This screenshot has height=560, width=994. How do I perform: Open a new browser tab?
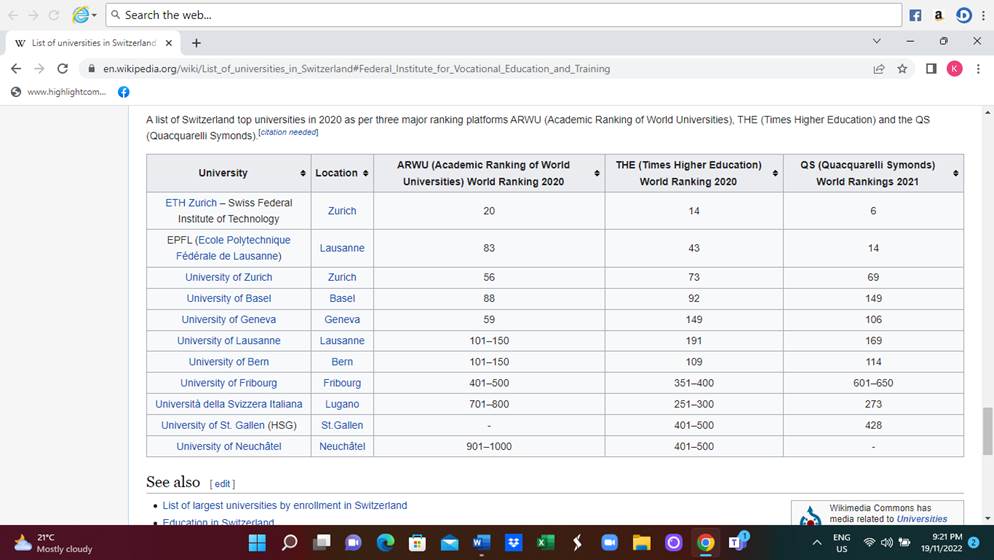[x=197, y=43]
